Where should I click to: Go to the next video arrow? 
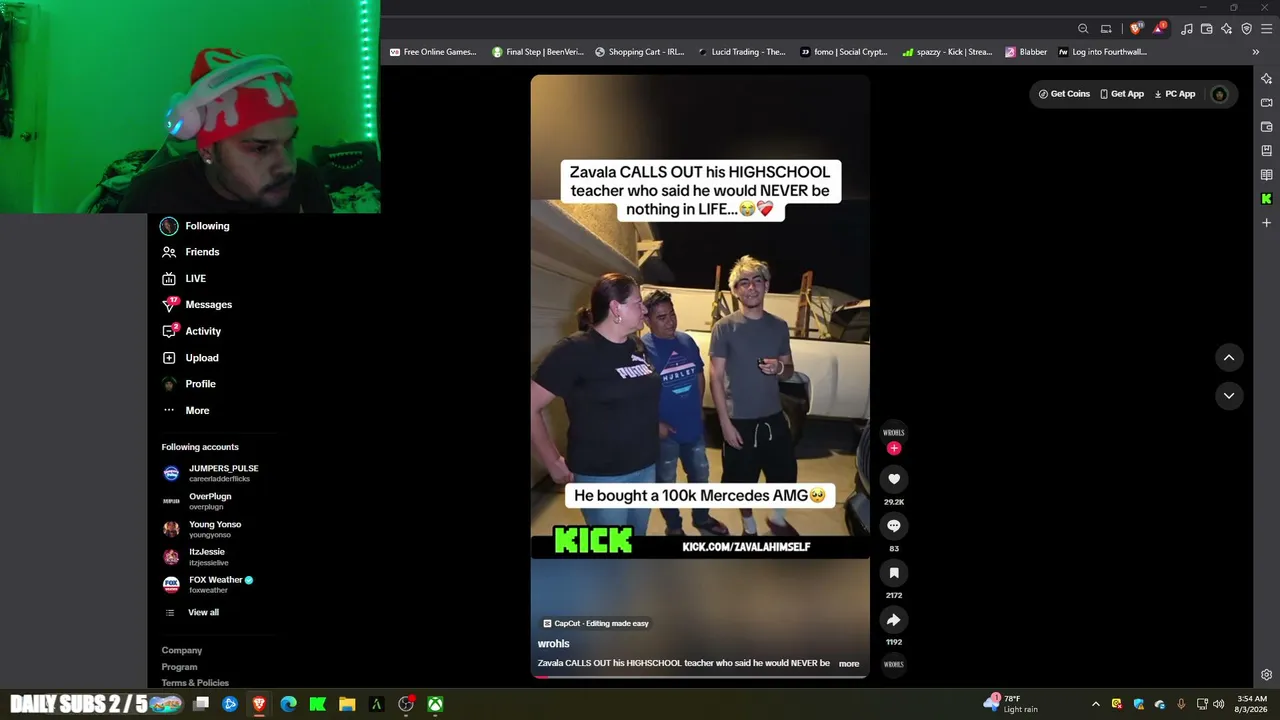tap(1229, 396)
